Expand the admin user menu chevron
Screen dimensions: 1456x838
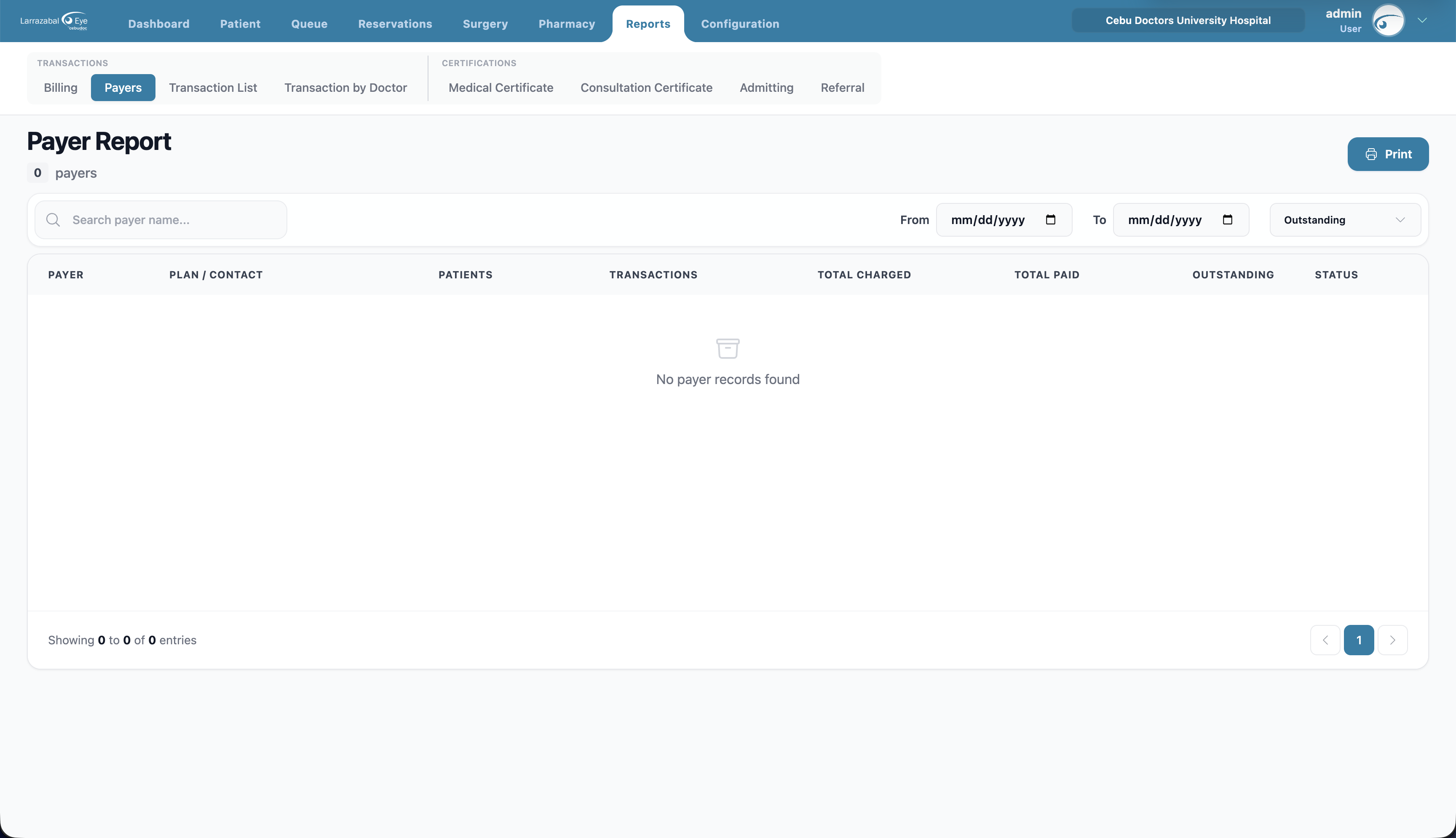[x=1422, y=21]
